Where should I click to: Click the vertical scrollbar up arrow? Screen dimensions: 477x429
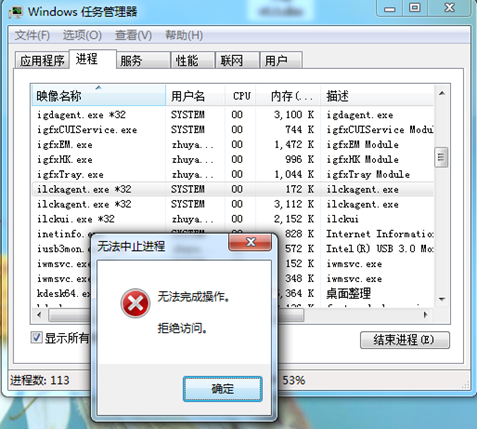[442, 93]
